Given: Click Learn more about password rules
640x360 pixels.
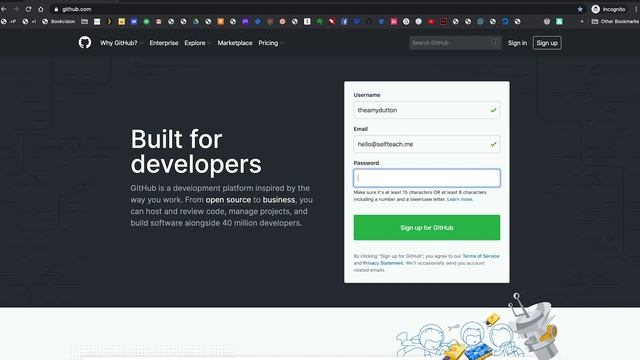Looking at the screenshot, I should point(460,199).
